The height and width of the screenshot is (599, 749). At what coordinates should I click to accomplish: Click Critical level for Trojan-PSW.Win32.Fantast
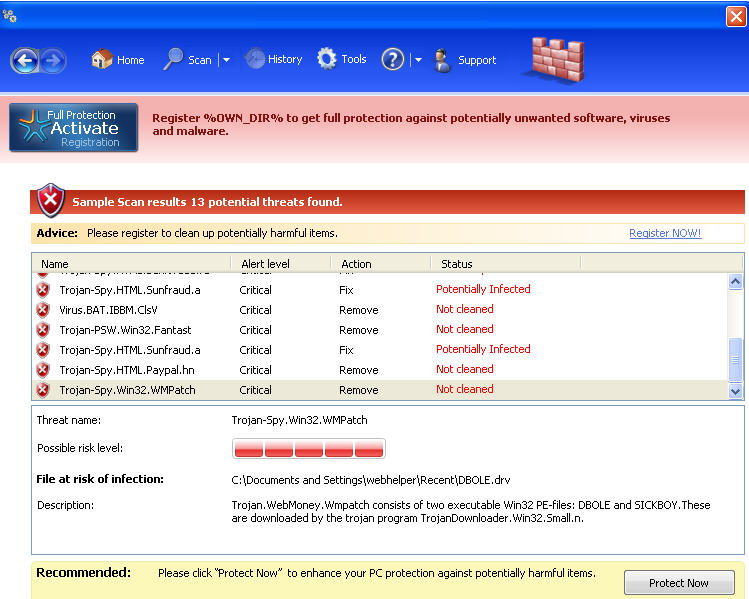tap(256, 331)
